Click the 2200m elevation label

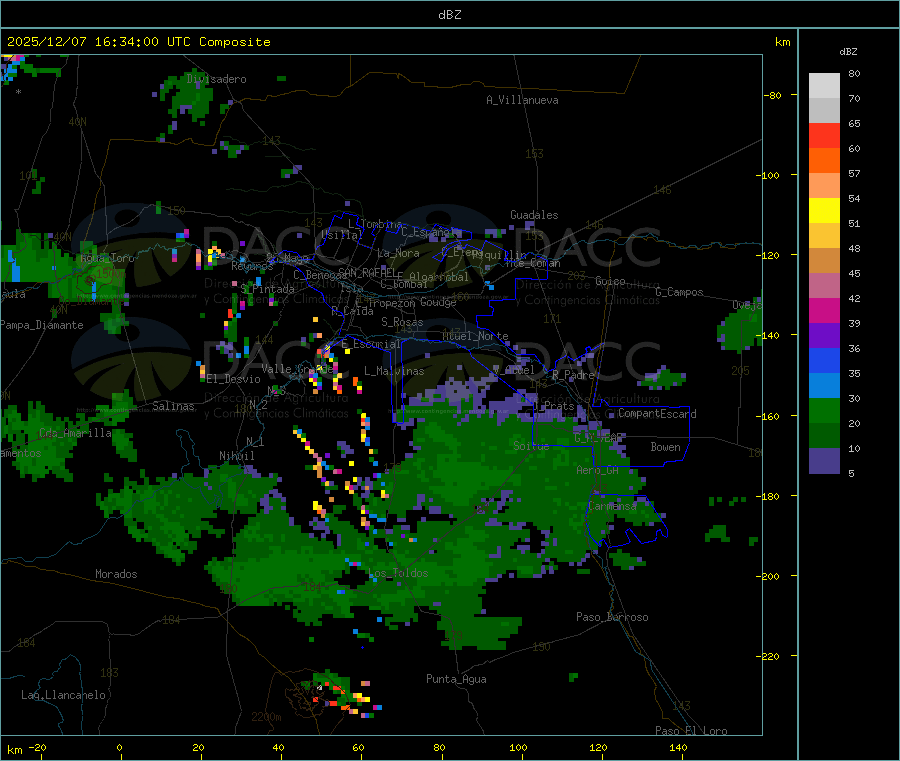click(266, 717)
